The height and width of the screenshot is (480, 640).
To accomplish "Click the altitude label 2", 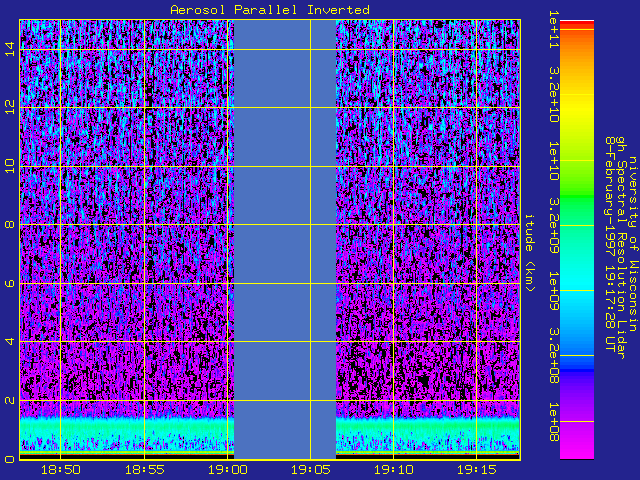I will (10, 400).
